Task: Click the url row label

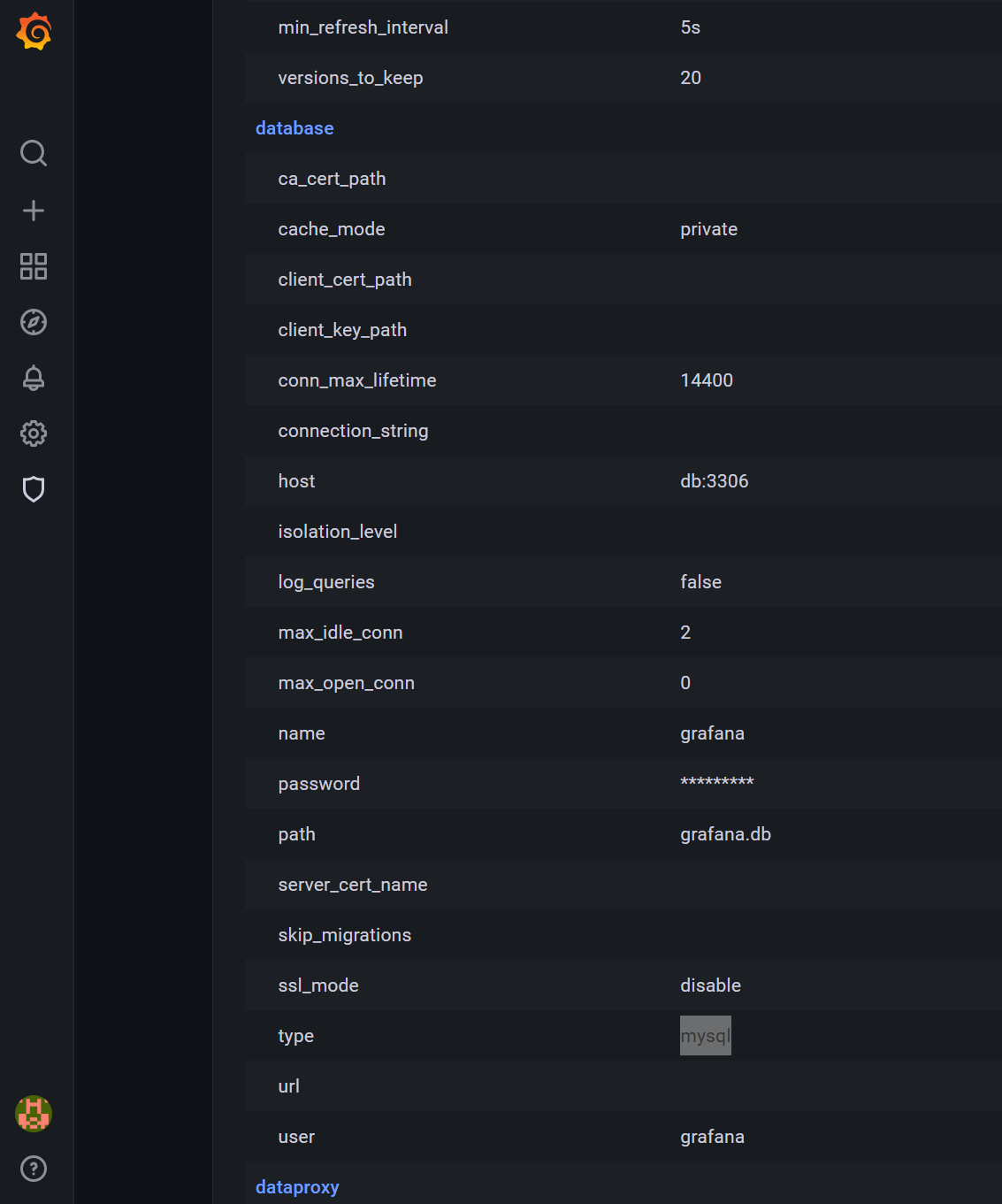Action: coord(289,1086)
